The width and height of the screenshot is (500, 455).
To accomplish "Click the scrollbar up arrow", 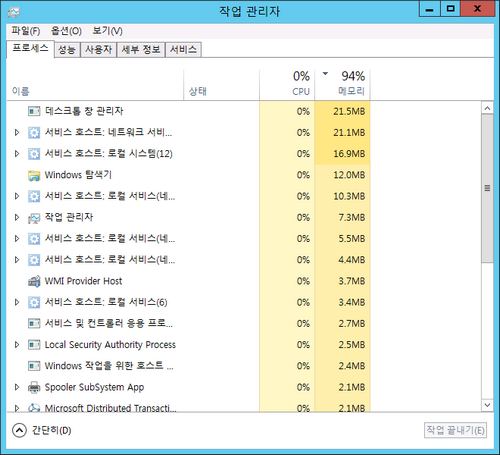I will click(x=487, y=108).
